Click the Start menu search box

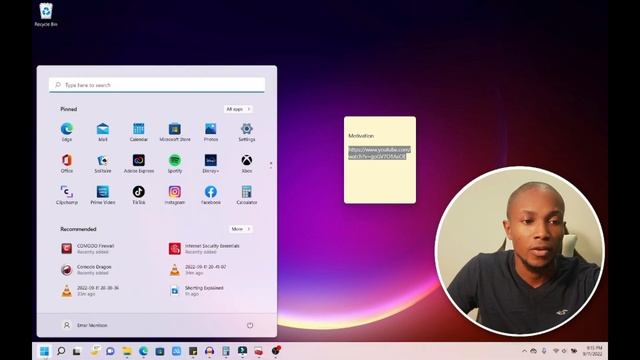point(157,85)
